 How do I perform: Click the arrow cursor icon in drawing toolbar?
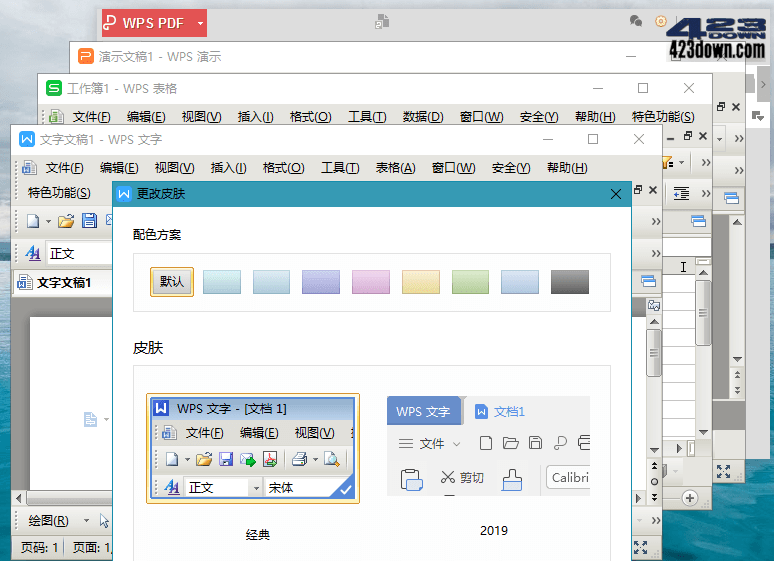coord(104,521)
